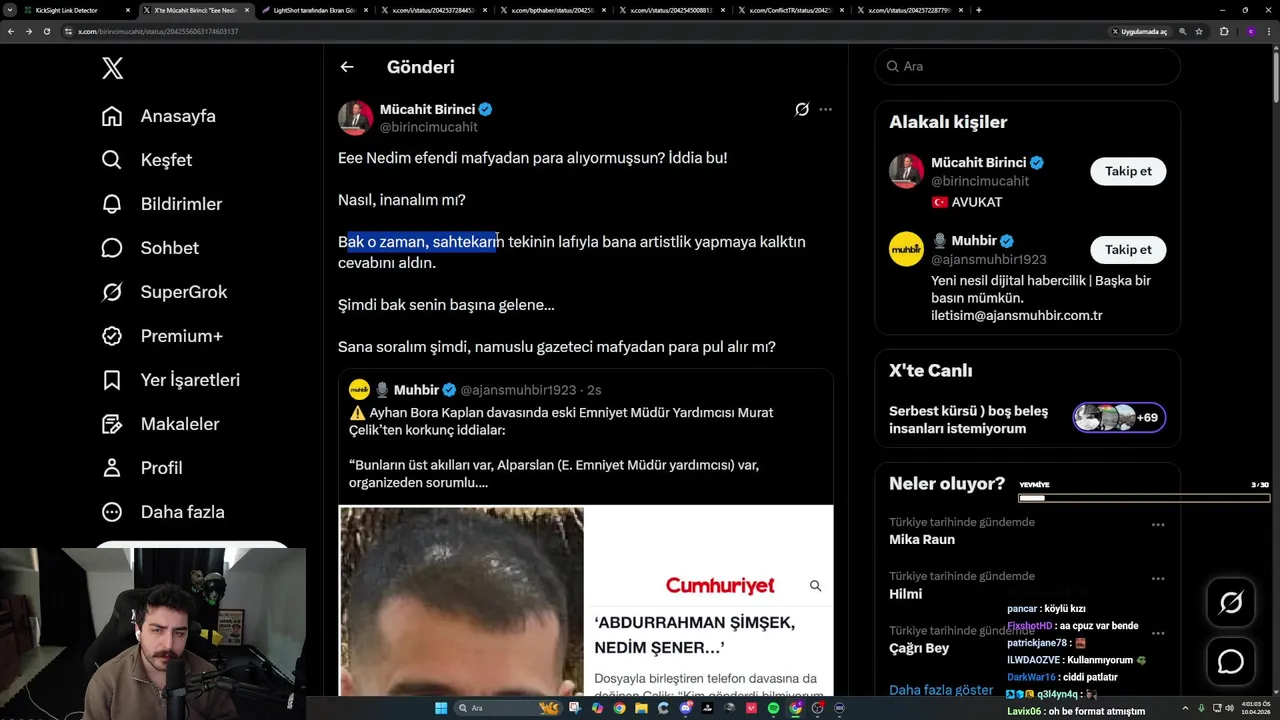Open Windows Start menu
The width and height of the screenshot is (1280, 720).
441,708
